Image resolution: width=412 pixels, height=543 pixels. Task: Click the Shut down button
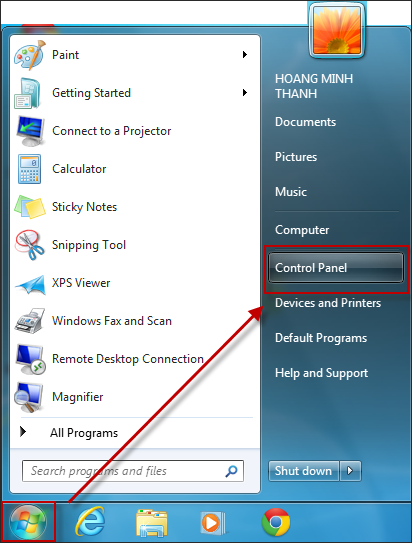[303, 471]
